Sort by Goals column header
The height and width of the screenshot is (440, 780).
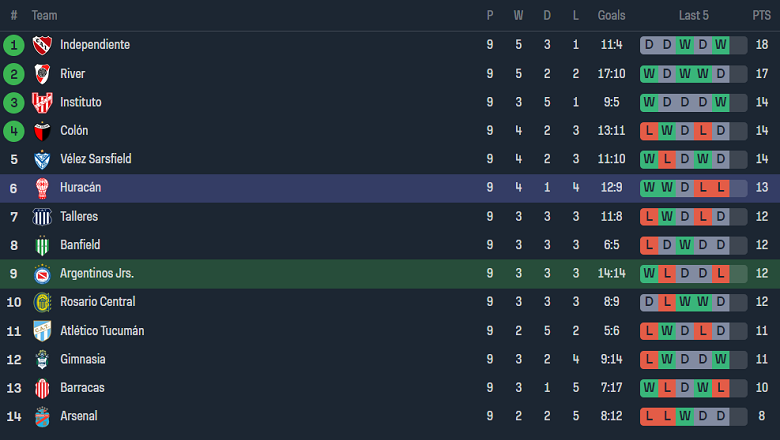coord(611,16)
